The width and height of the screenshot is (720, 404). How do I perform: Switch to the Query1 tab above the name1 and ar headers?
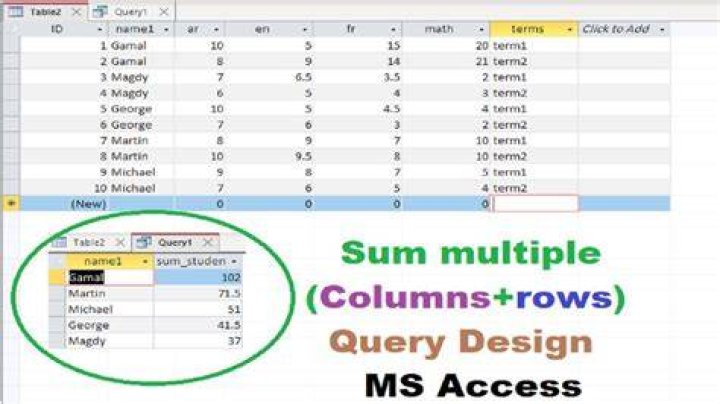[x=130, y=12]
